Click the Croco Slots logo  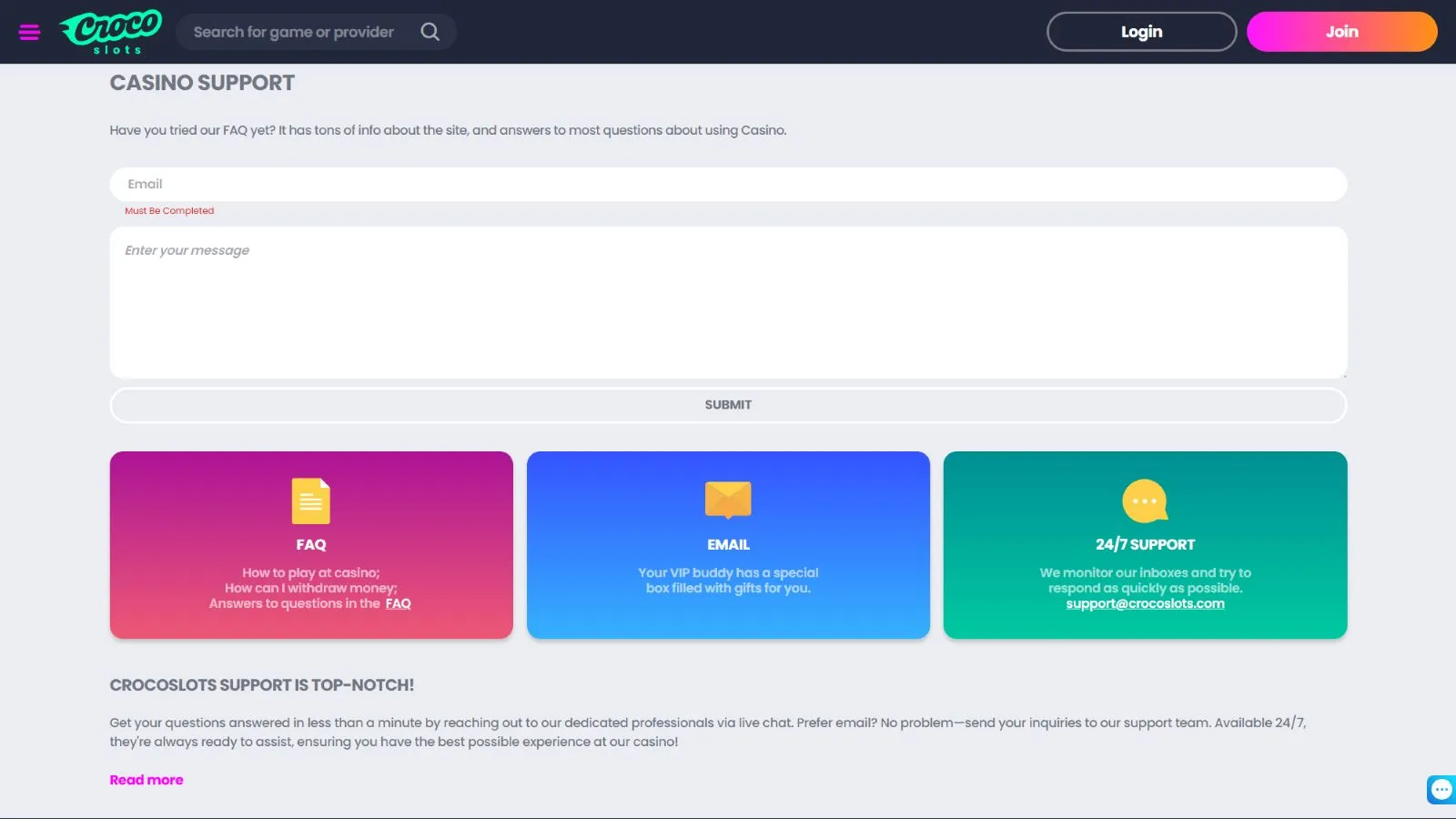point(111,32)
